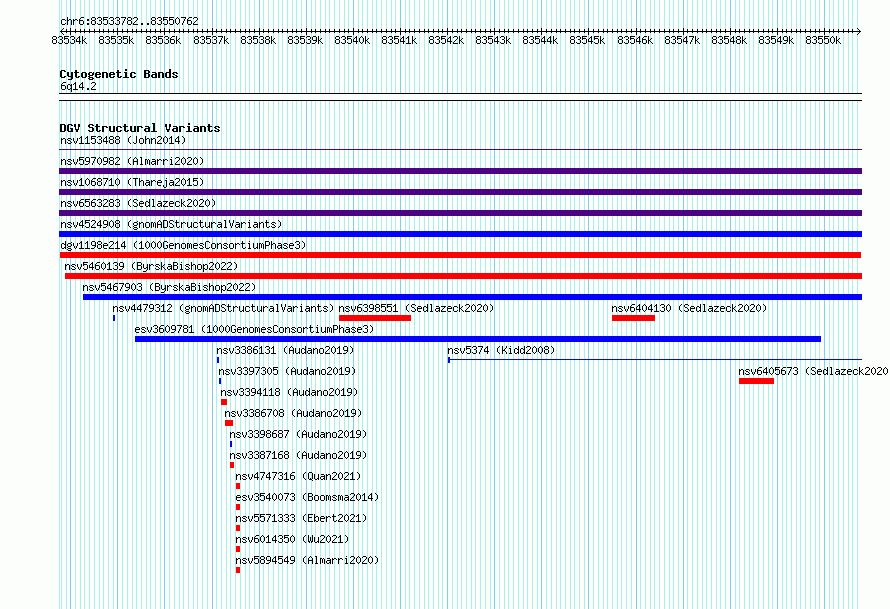The image size is (890, 609).
Task: Select red marker under nsv5894549
Action: coord(238,570)
